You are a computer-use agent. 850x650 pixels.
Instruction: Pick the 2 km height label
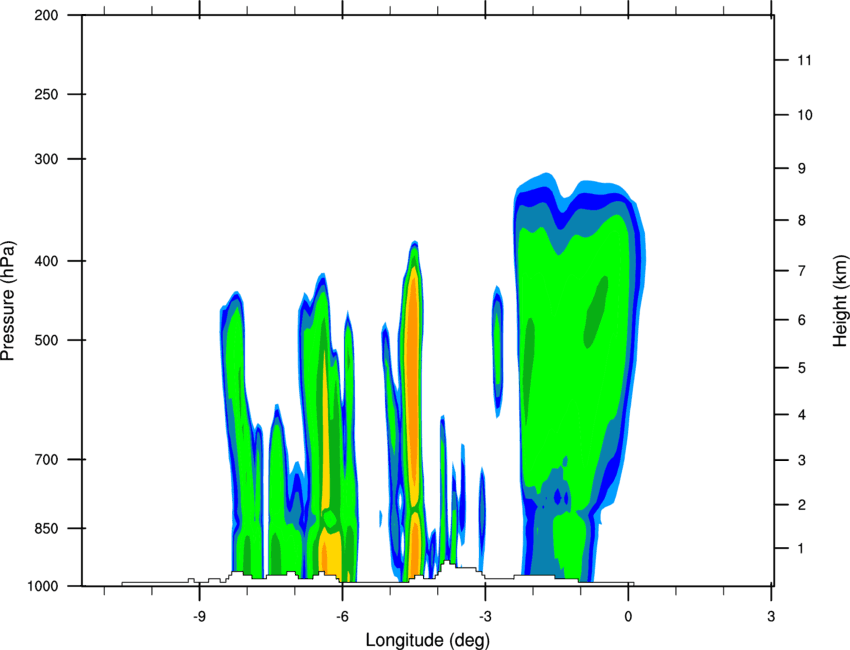pyautogui.click(x=801, y=505)
